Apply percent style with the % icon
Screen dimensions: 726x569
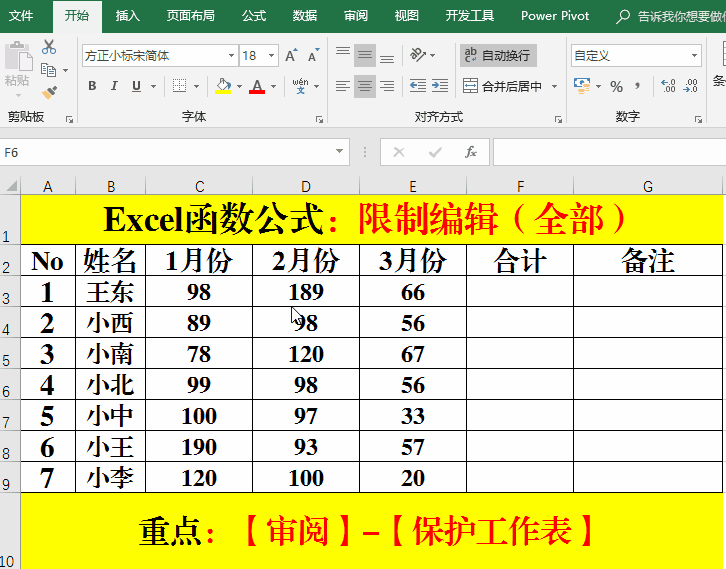tap(616, 86)
